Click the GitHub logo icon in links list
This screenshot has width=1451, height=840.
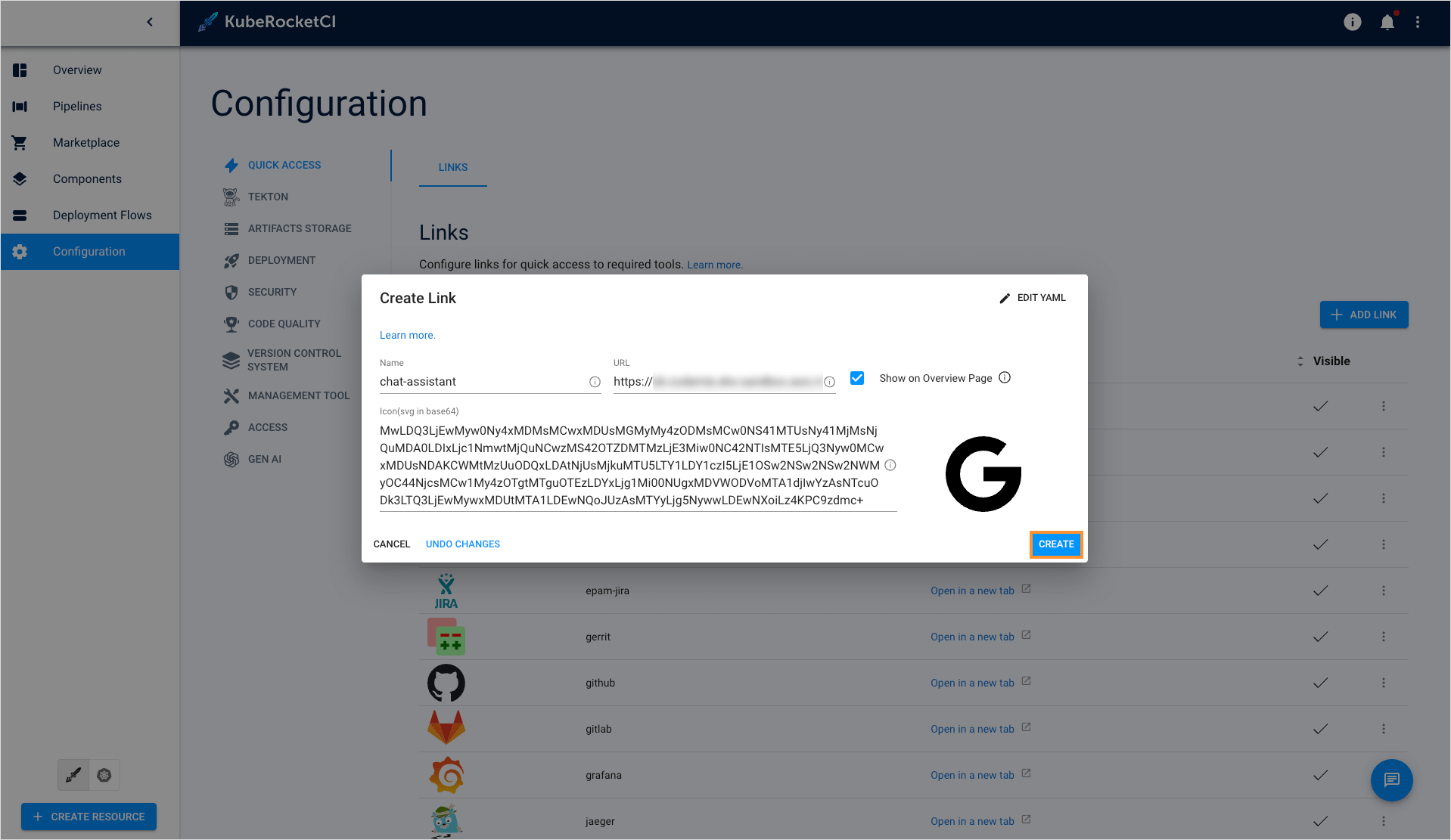tap(446, 683)
